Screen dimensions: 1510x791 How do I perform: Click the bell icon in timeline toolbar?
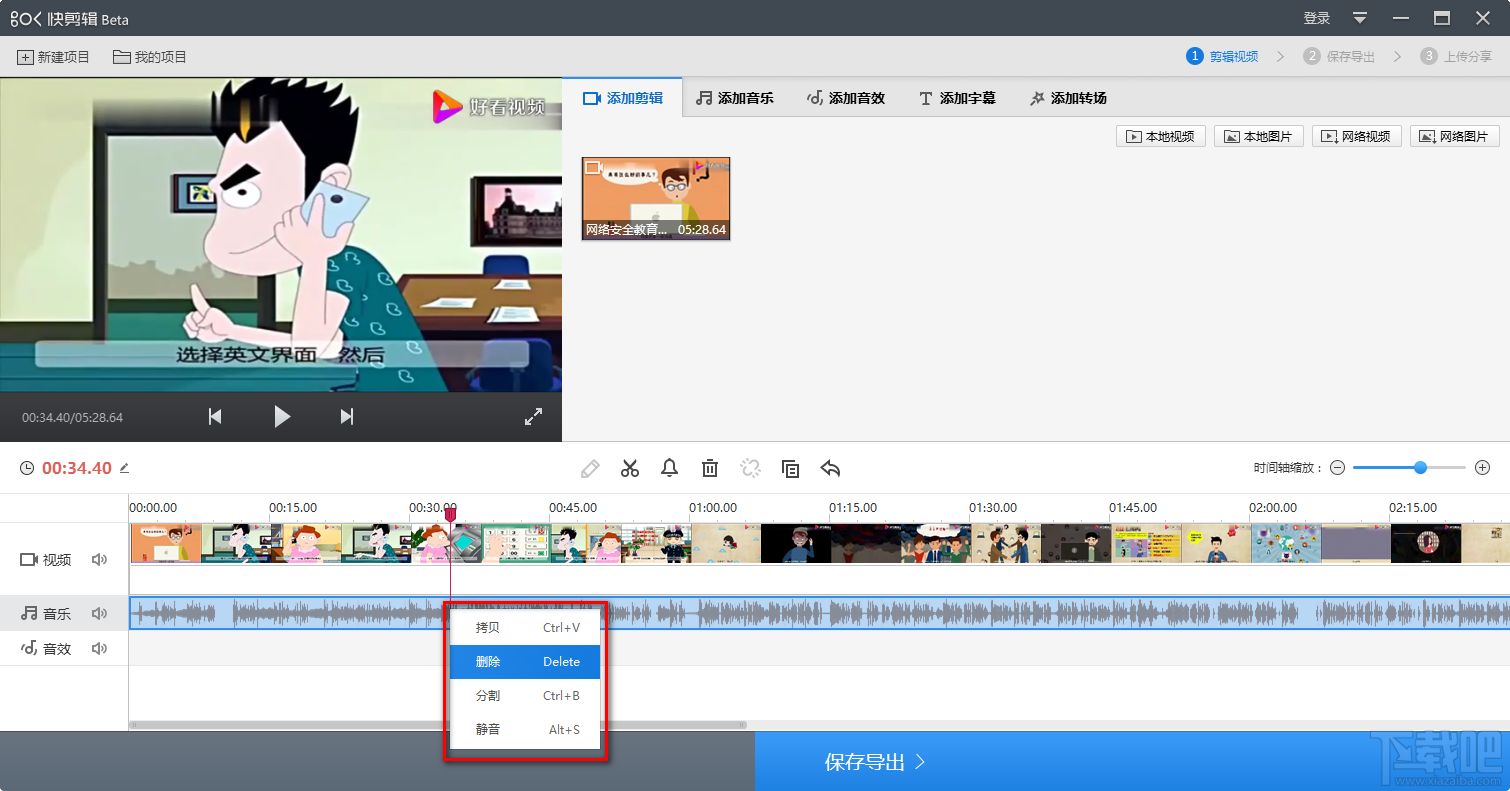670,468
